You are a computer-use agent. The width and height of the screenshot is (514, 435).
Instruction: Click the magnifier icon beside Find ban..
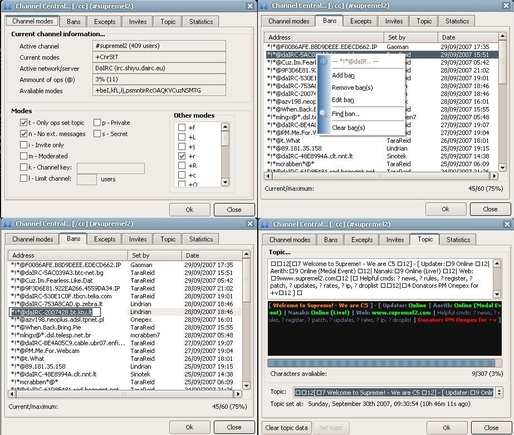[323, 114]
